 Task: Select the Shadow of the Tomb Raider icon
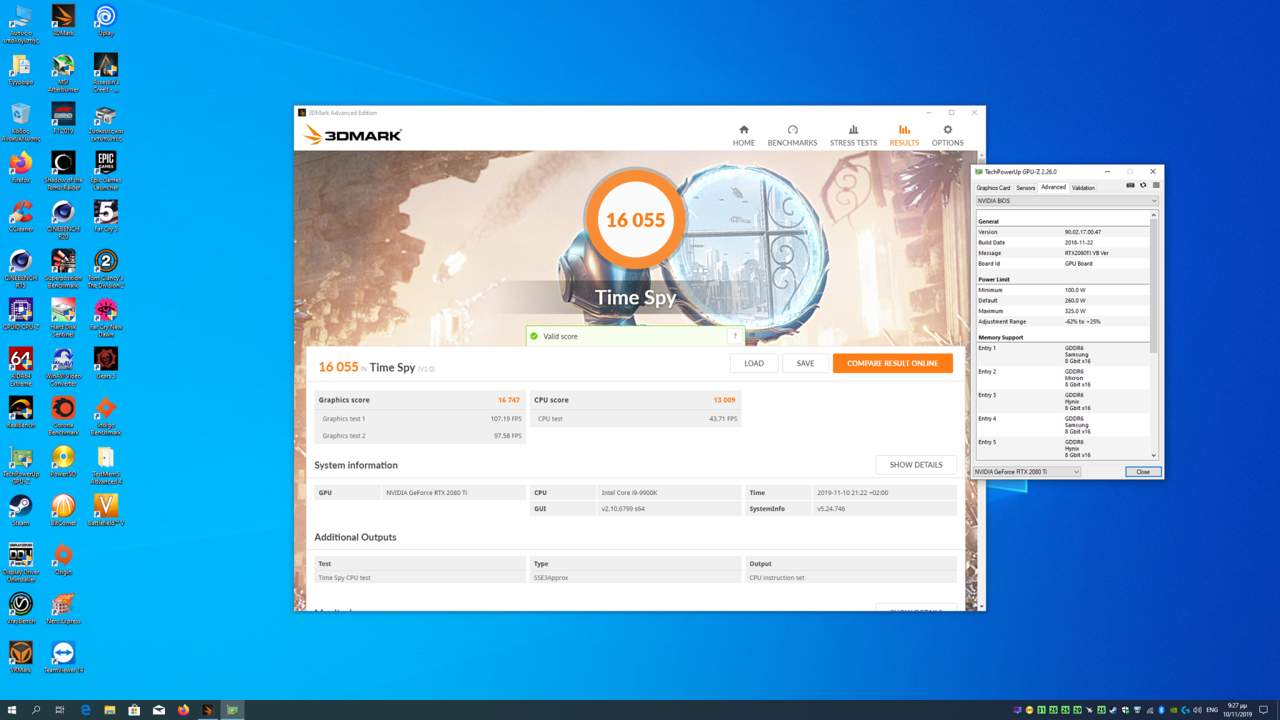coord(63,169)
